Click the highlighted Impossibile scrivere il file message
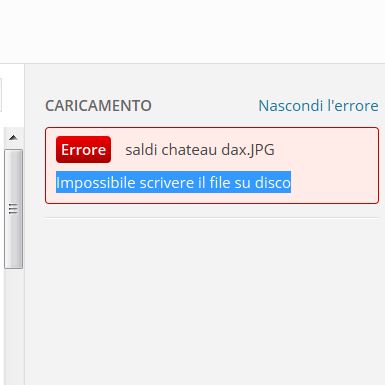Image resolution: width=385 pixels, height=385 pixels. pos(173,182)
